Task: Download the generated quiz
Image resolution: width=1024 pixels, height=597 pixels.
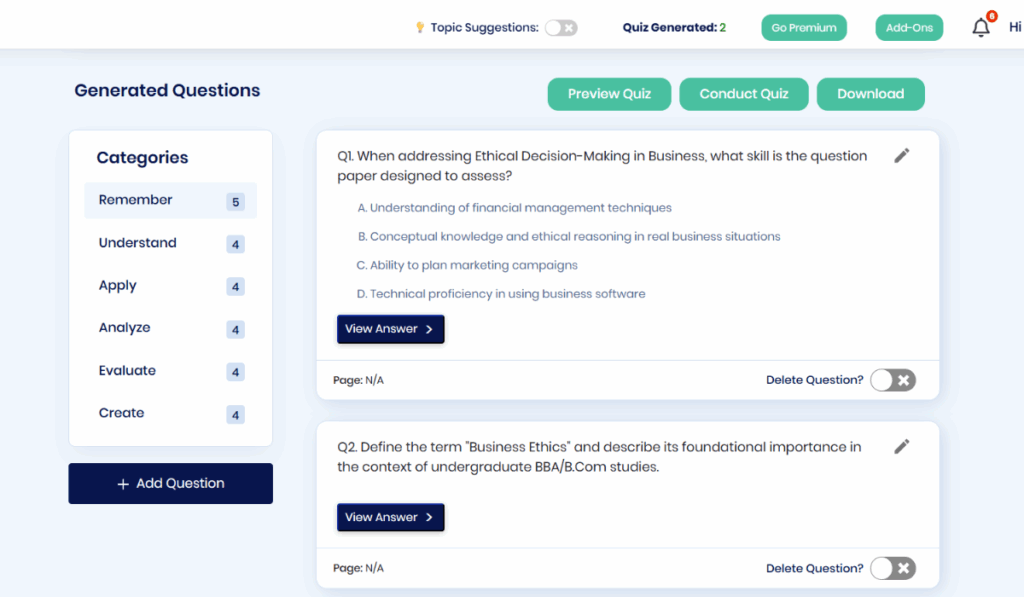Action: (870, 94)
